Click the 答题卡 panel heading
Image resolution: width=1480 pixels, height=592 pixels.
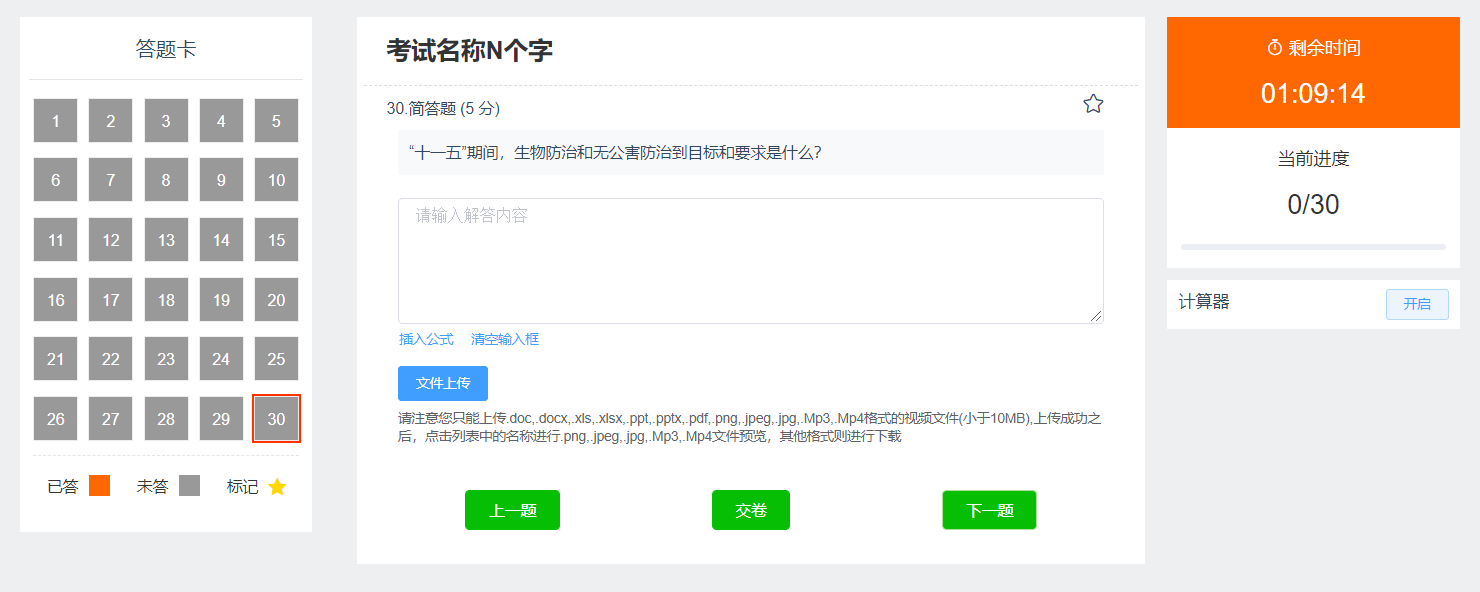(166, 49)
